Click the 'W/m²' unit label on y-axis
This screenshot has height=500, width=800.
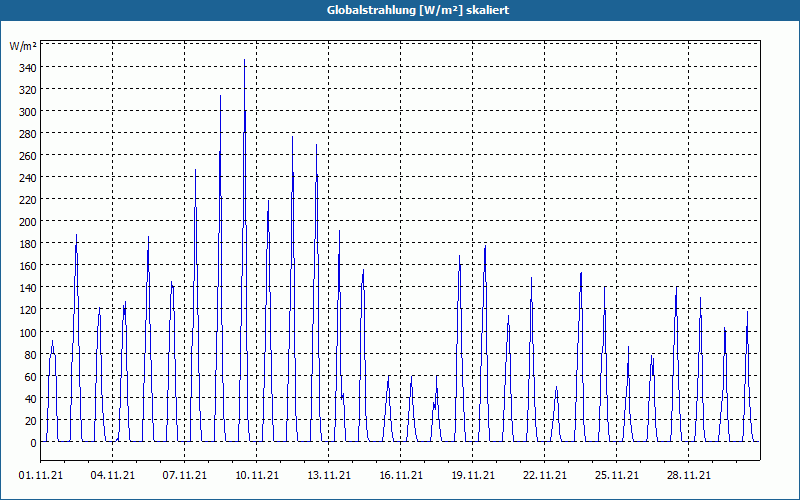pyautogui.click(x=23, y=46)
